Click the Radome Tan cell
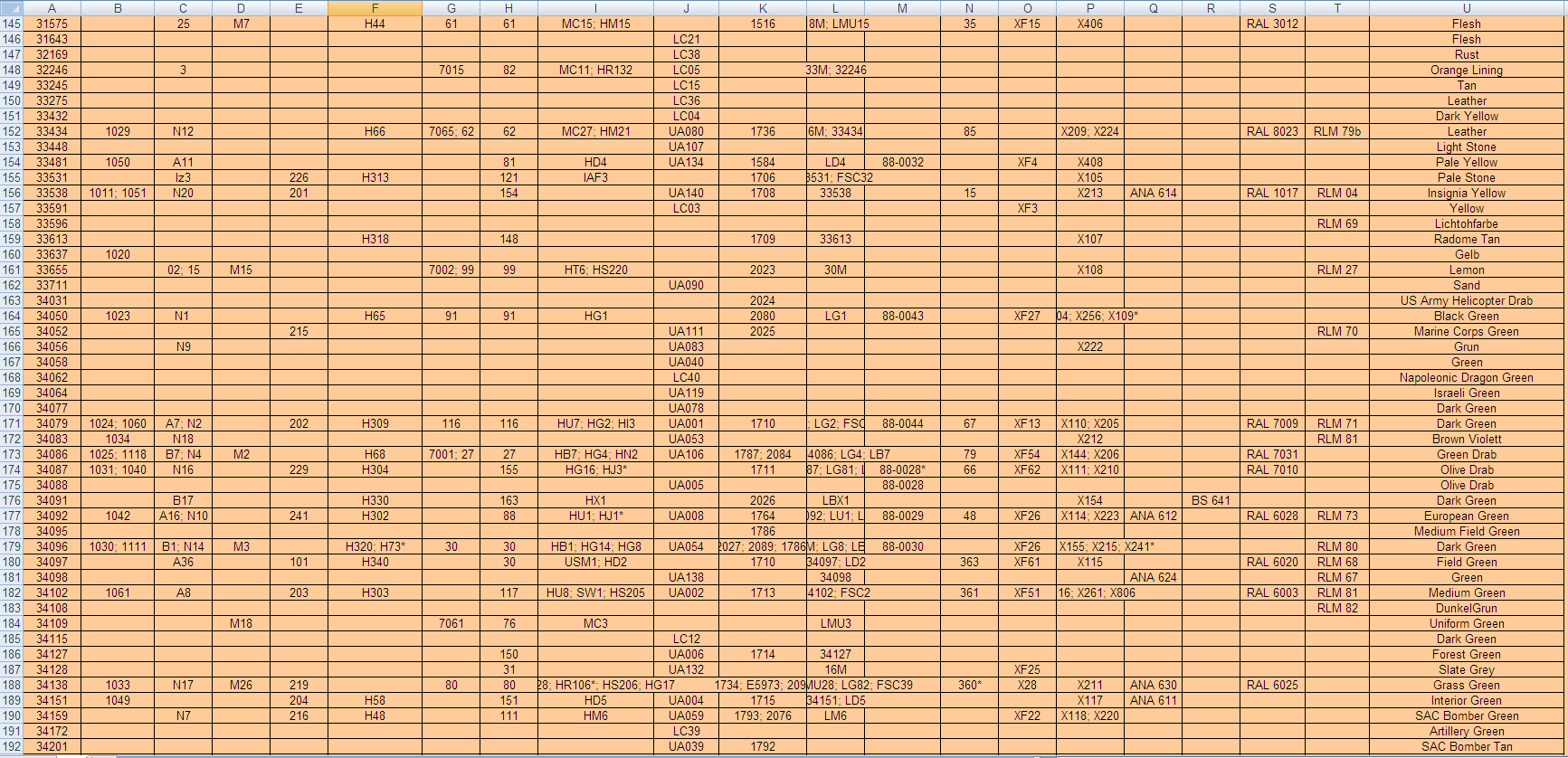Image resolution: width=1568 pixels, height=758 pixels. click(1466, 239)
